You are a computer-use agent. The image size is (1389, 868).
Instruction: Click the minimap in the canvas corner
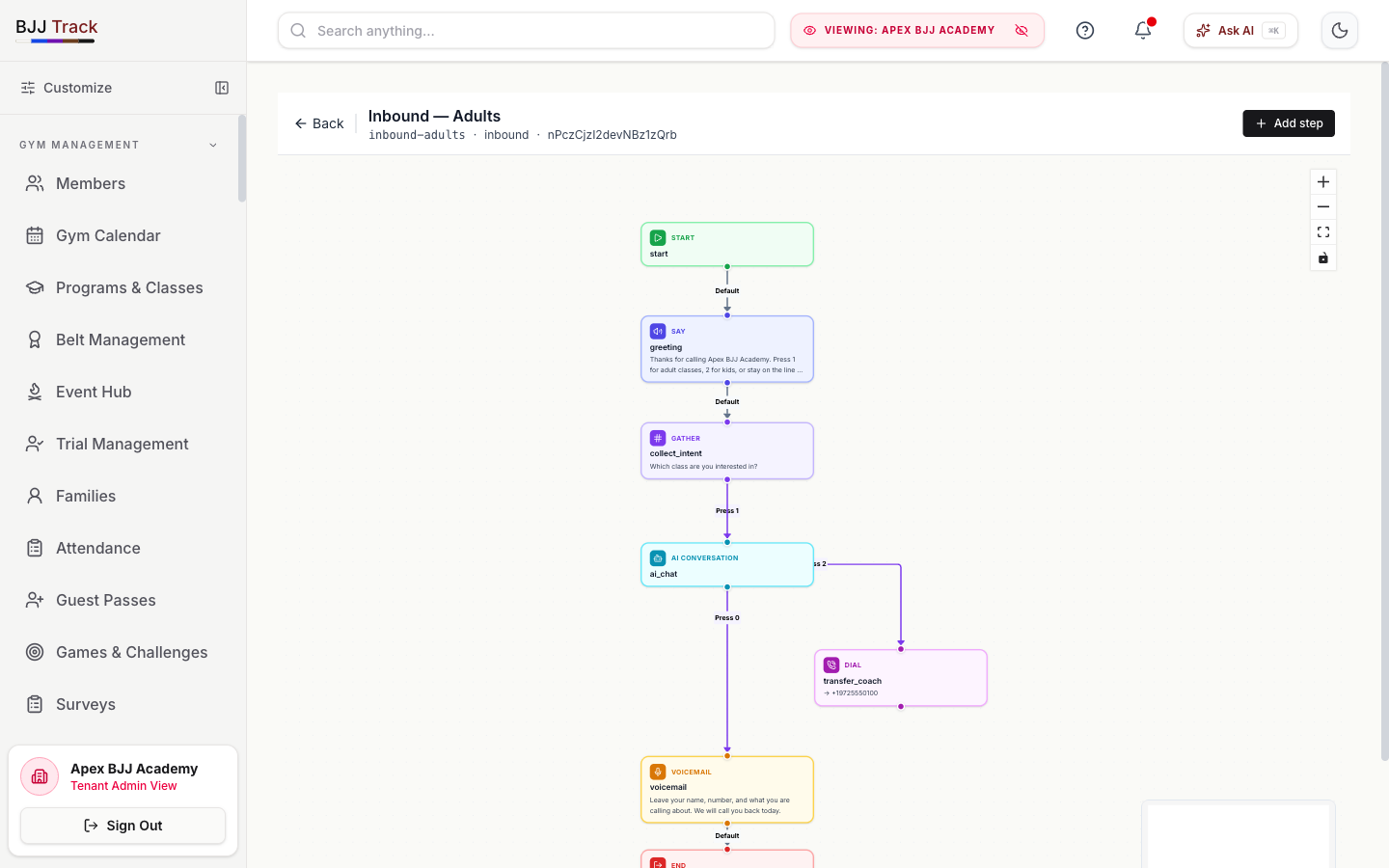(x=1239, y=834)
